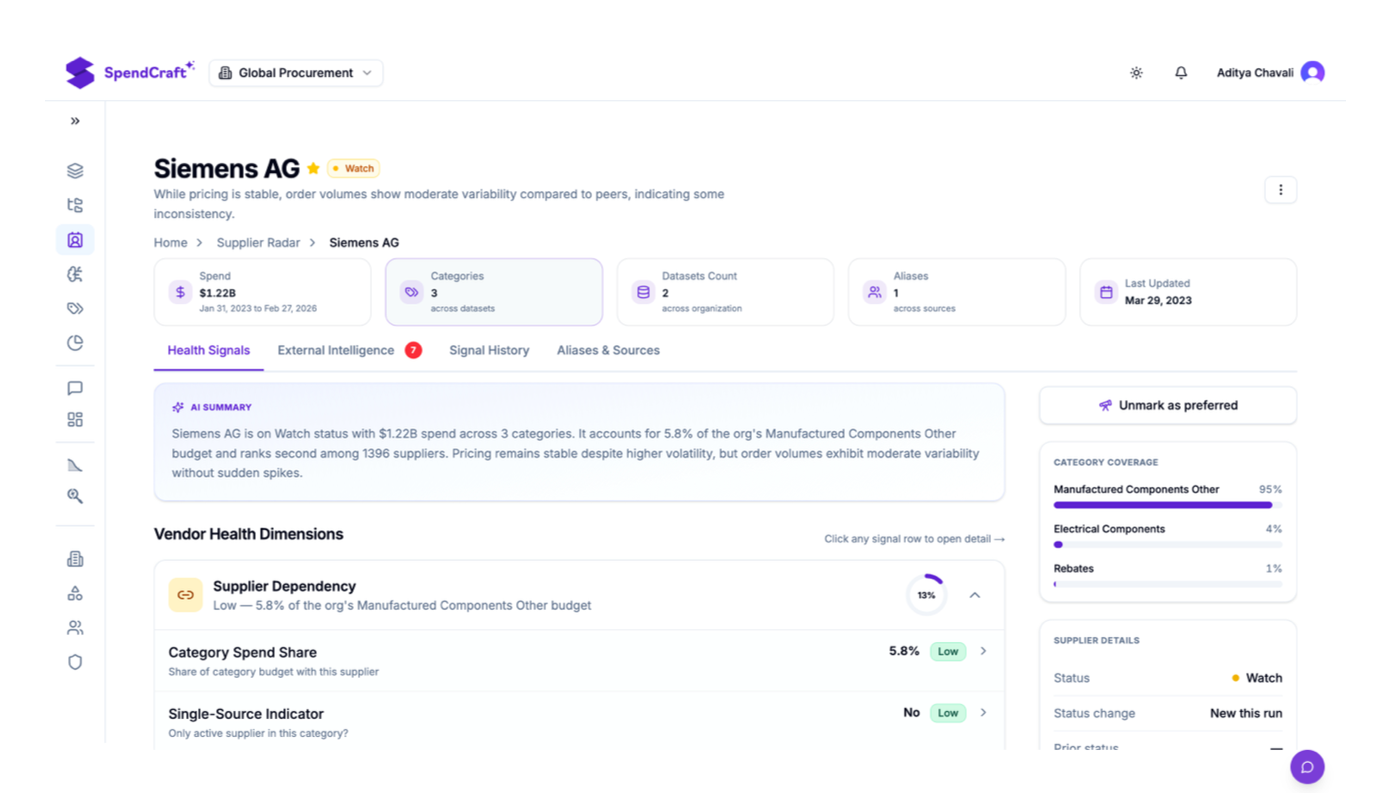This screenshot has height=793, width=1390.
Task: Click the Siemens AG breadcrumb
Action: pyautogui.click(x=364, y=243)
